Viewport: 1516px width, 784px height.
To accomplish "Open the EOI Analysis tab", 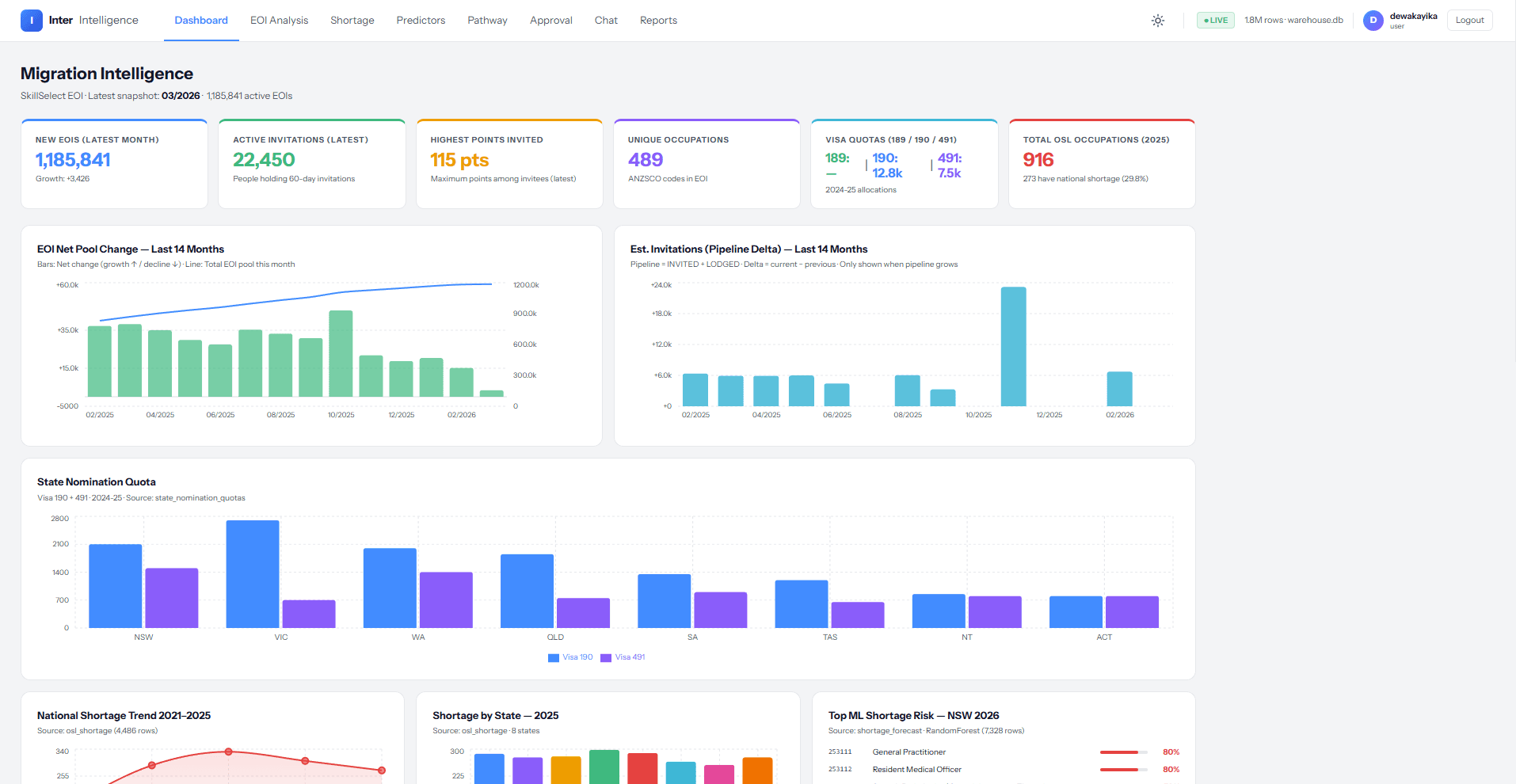I will click(279, 21).
